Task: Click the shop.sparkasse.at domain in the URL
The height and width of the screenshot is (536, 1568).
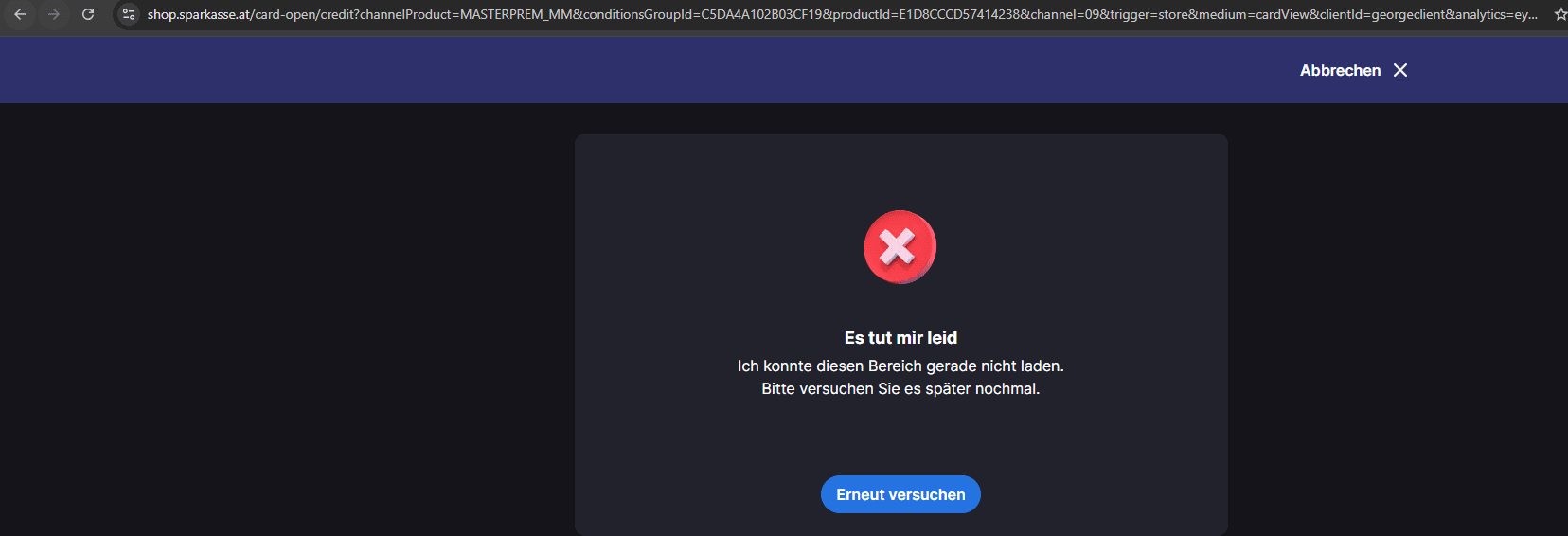Action: point(199,14)
